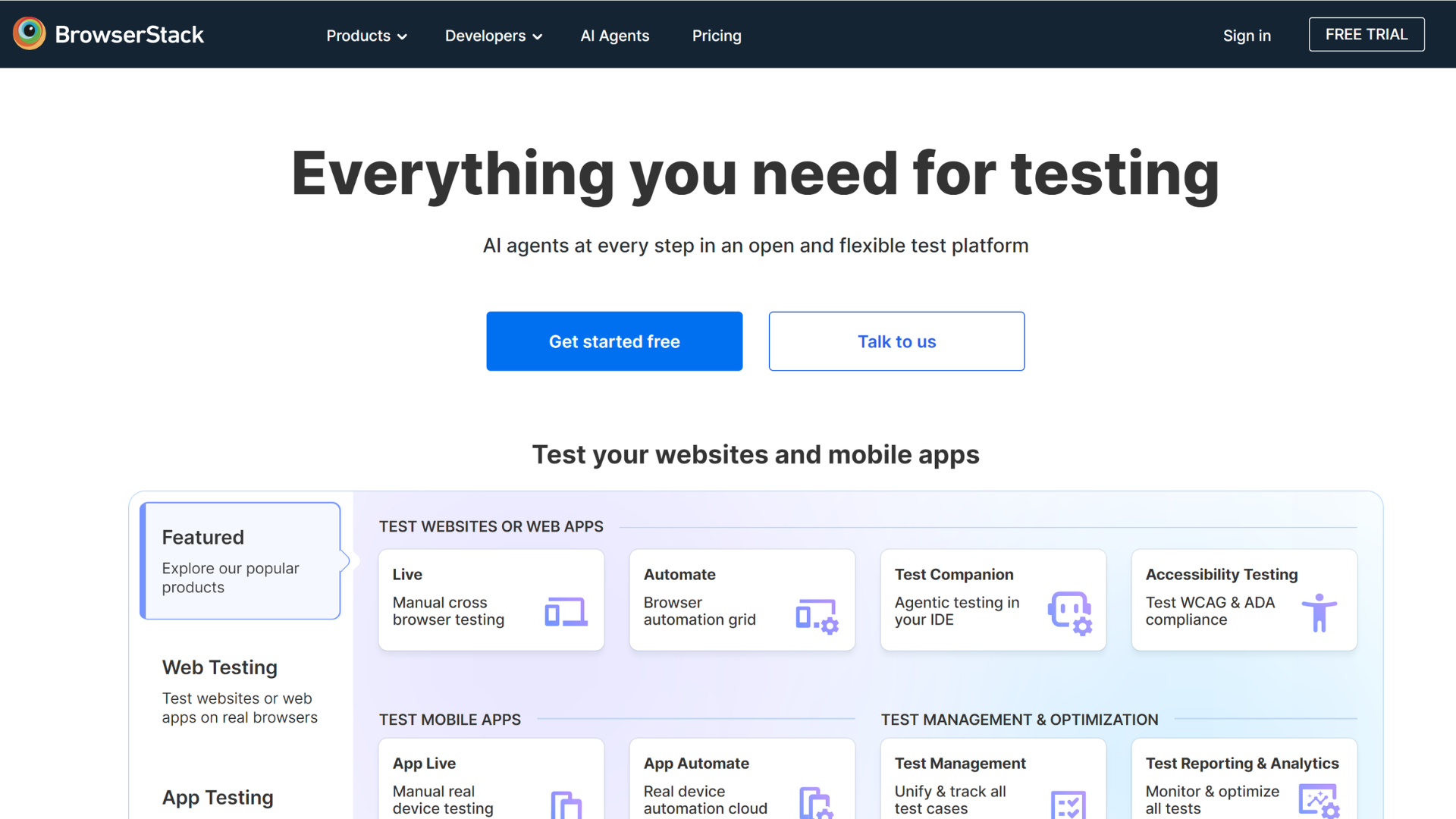Click the Accessibility Testing person icon
Screen dimensions: 1456x819
pyautogui.click(x=1319, y=613)
